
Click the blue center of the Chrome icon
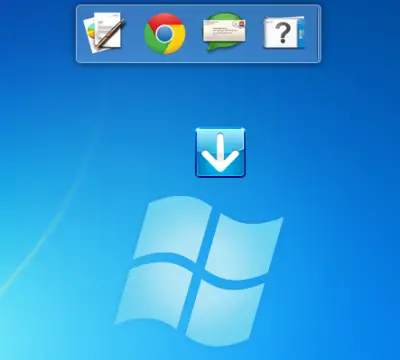(x=164, y=34)
